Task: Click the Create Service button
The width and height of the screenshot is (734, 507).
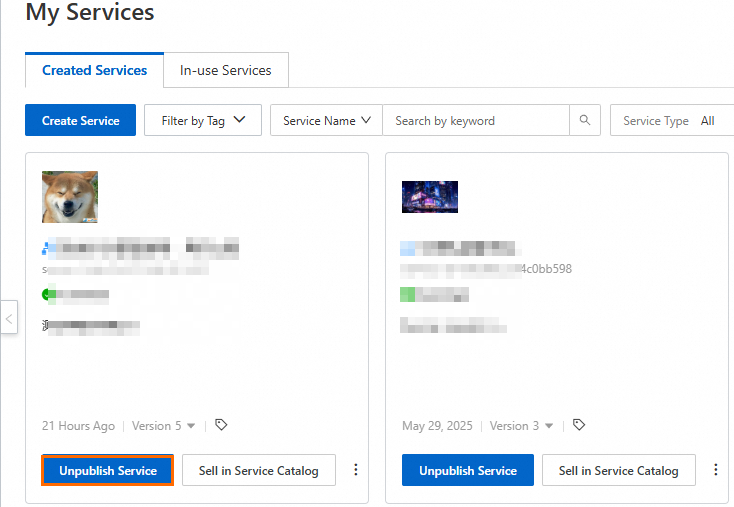Action: tap(81, 121)
